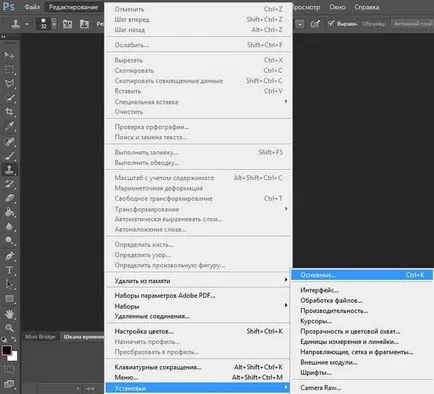Click the foreground color swatch
Screen dimensions: 434x394
click(x=6, y=350)
